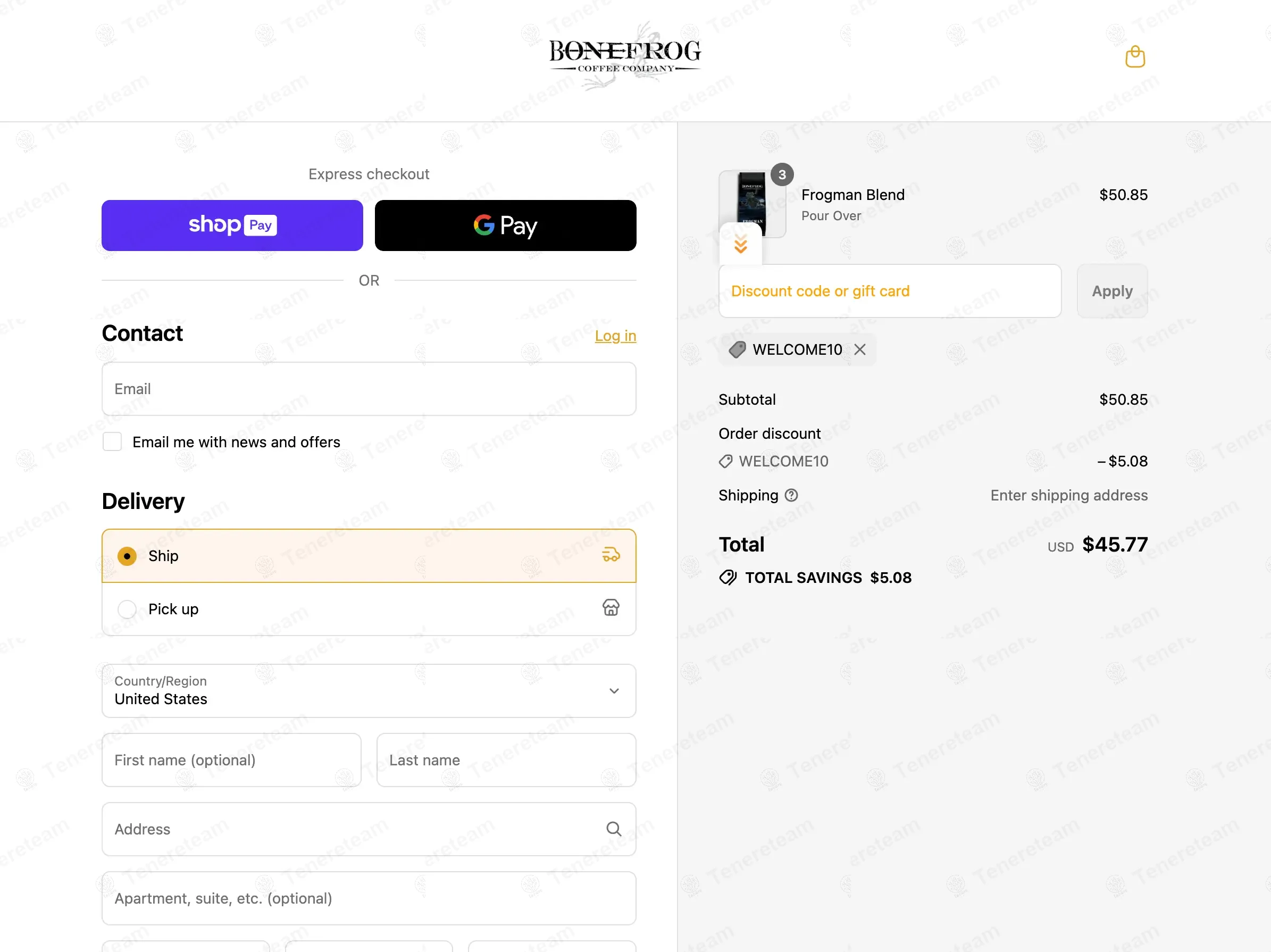1271x952 pixels.
Task: Pay with Shop Pay
Action: pyautogui.click(x=232, y=225)
